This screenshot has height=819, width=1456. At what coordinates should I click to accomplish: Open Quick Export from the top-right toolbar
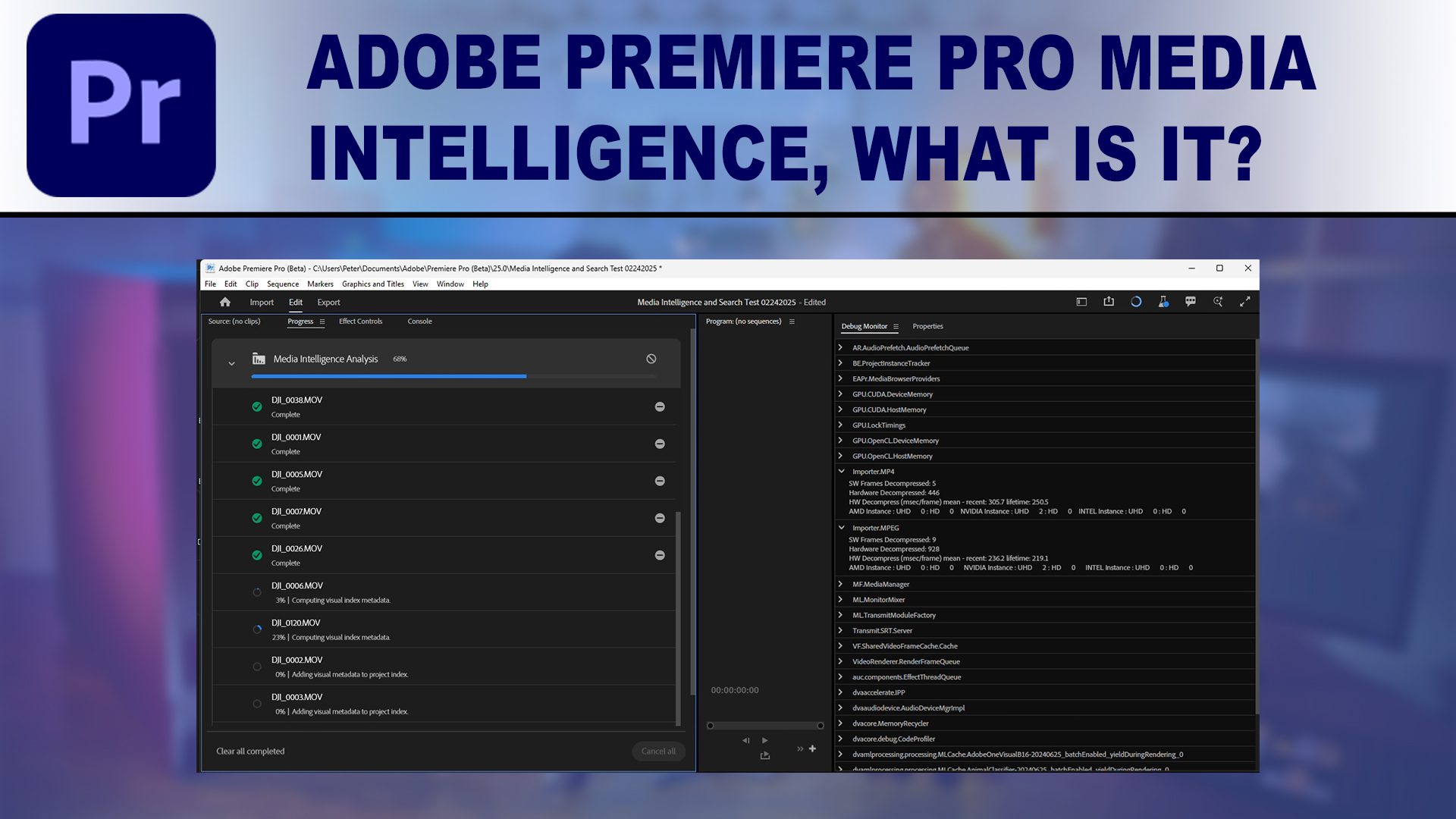tap(1109, 301)
